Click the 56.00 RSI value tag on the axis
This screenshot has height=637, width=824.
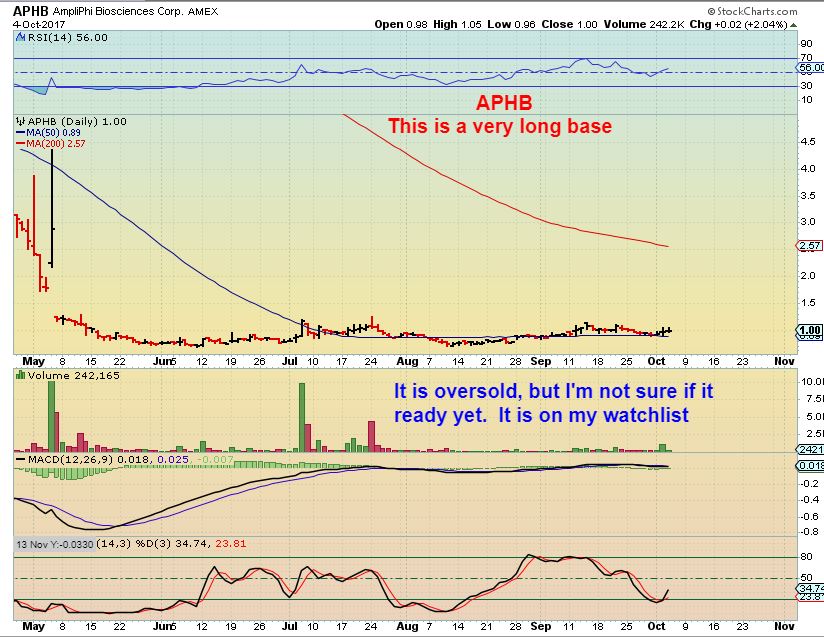point(811,68)
